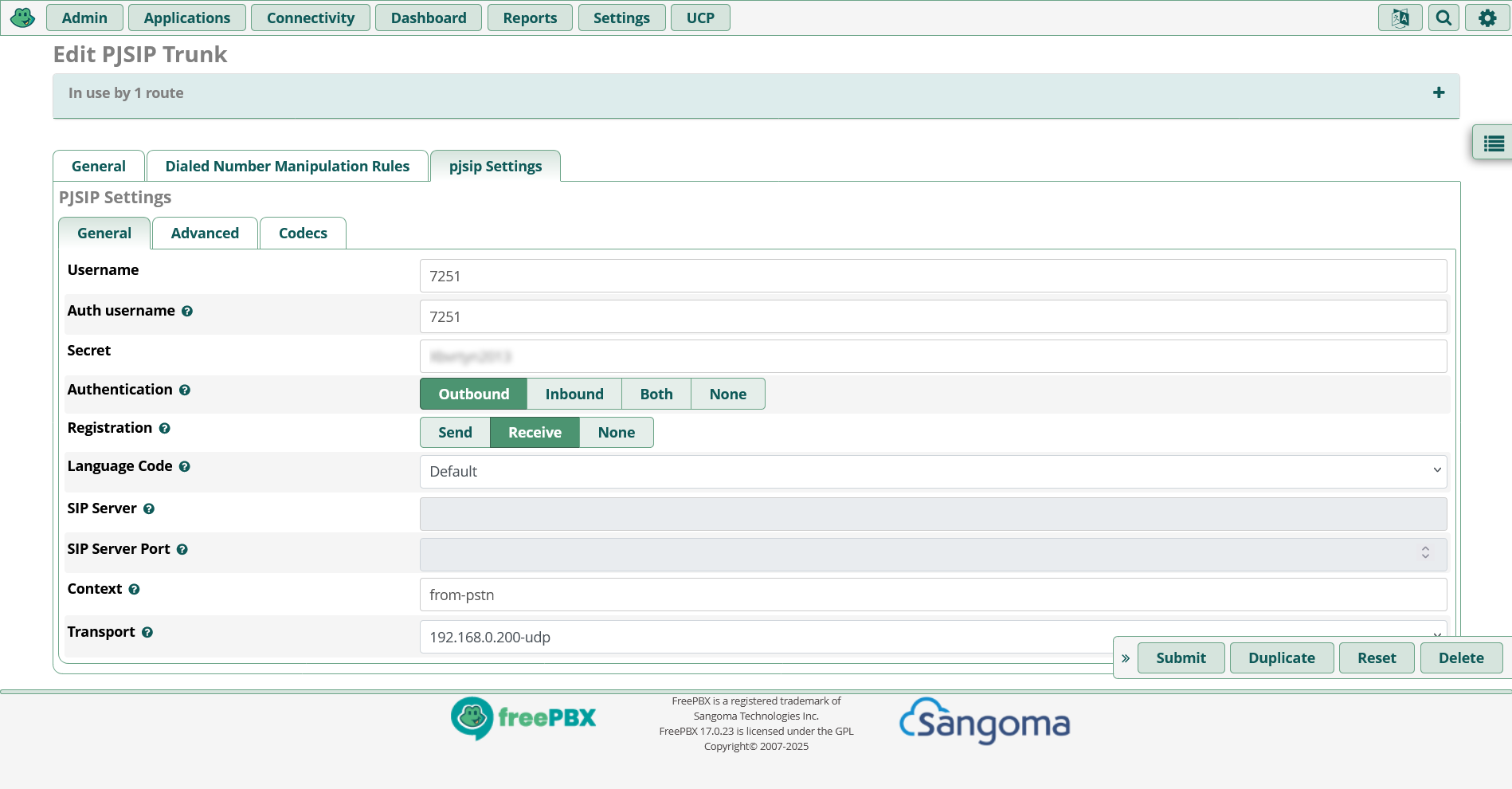Click the FreePBX frog logo icon
The width and height of the screenshot is (1512, 789).
click(x=22, y=18)
